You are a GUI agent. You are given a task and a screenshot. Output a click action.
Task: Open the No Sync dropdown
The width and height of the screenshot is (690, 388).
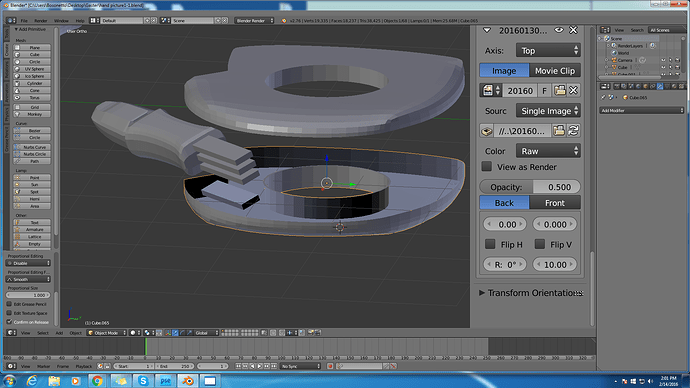tap(301, 366)
